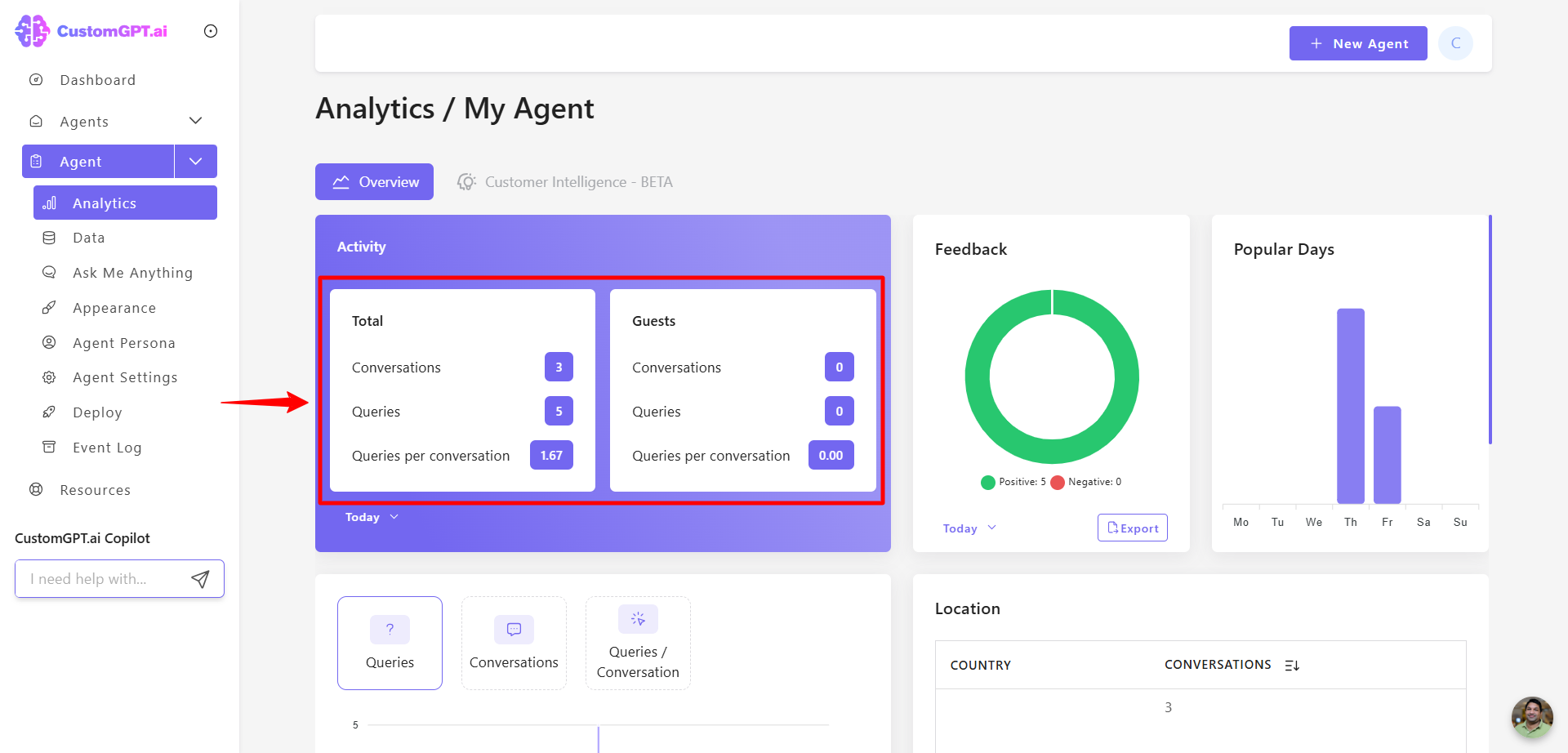Click the Positive green legend dot

pyautogui.click(x=988, y=482)
